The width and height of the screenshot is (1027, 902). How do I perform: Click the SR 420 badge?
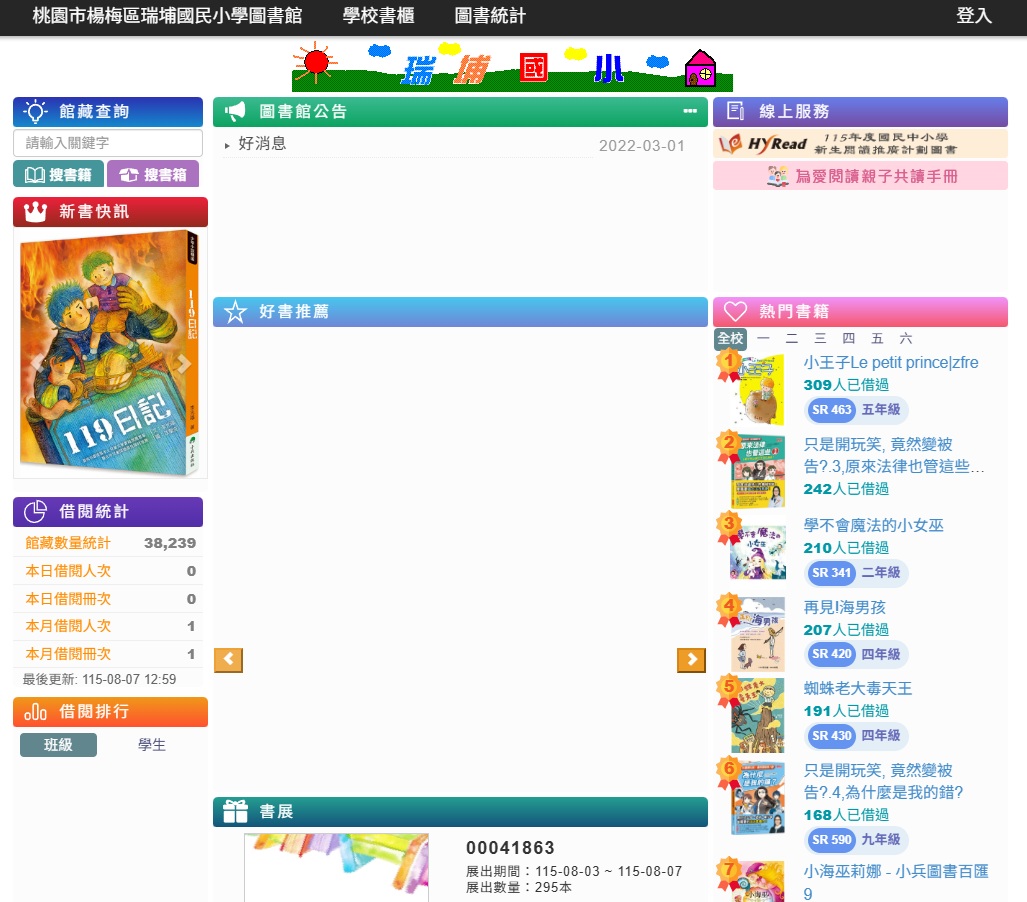coord(831,654)
